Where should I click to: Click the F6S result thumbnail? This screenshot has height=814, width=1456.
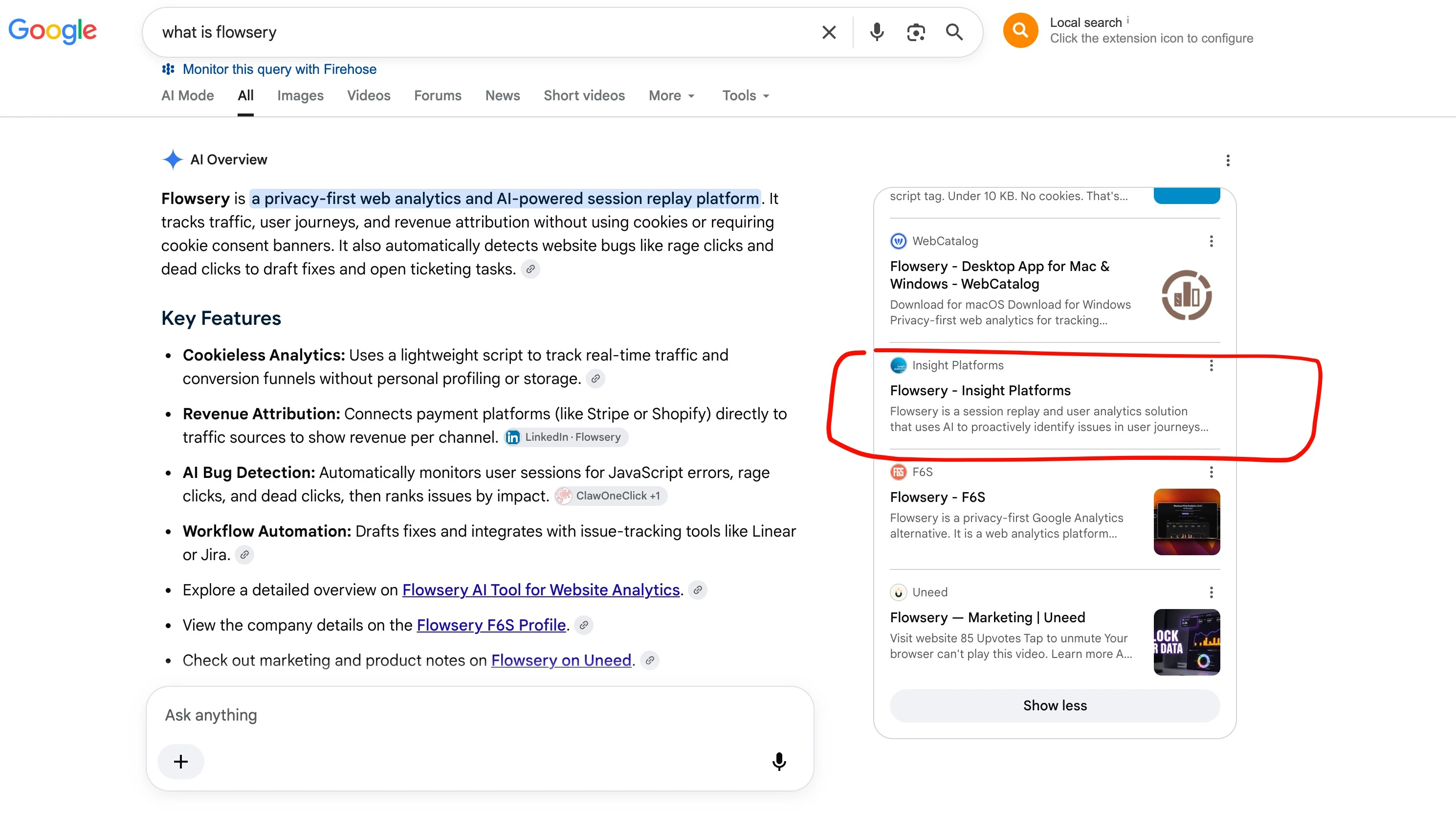tap(1187, 522)
